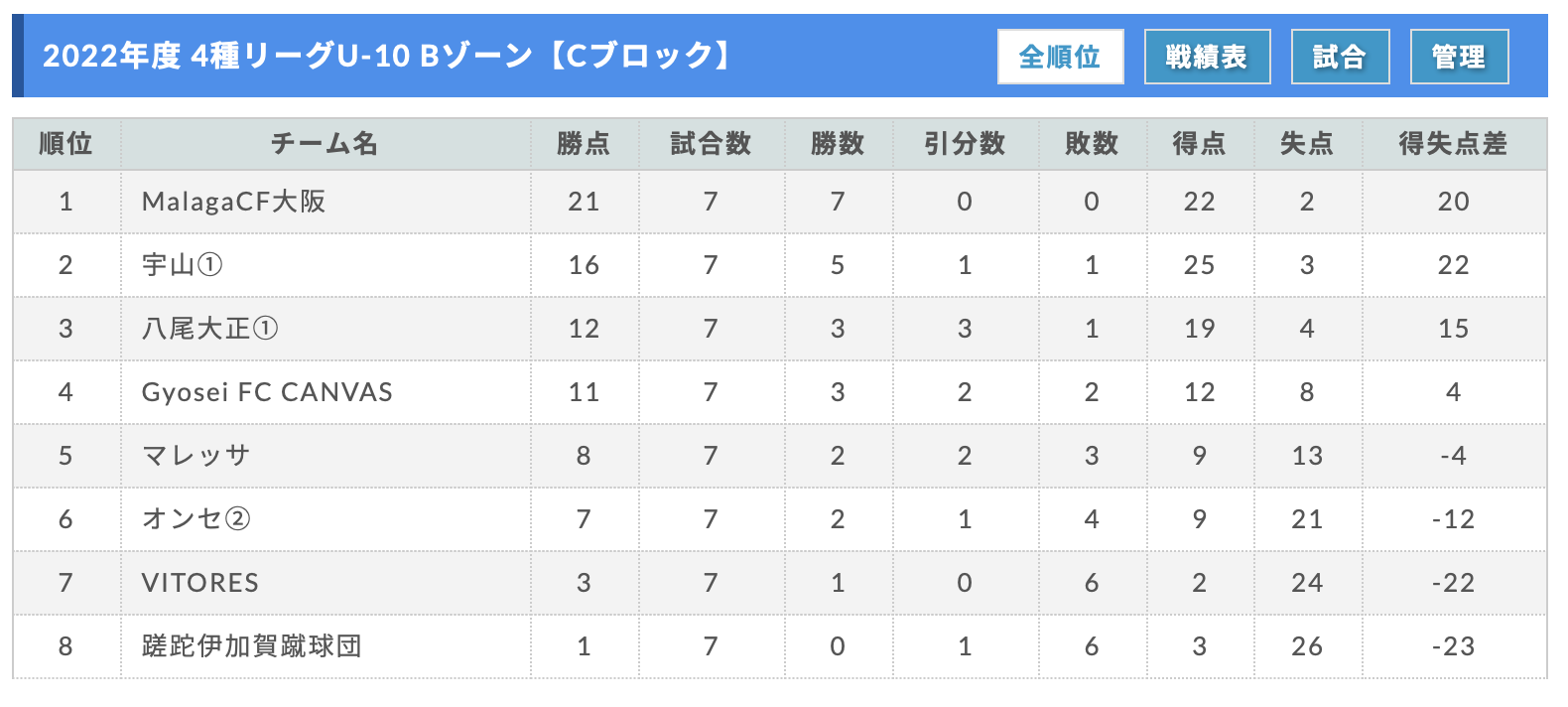Select the 八尾大正① team name

(x=210, y=329)
